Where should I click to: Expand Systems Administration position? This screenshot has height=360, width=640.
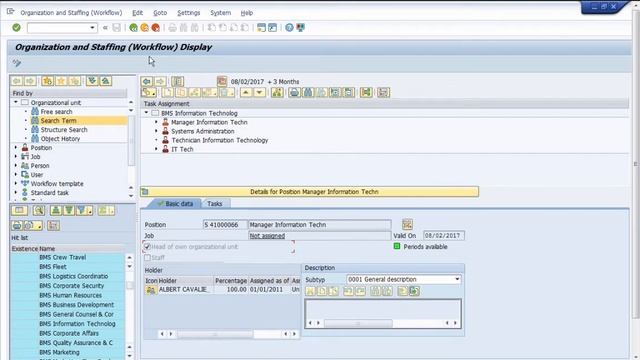coord(156,131)
